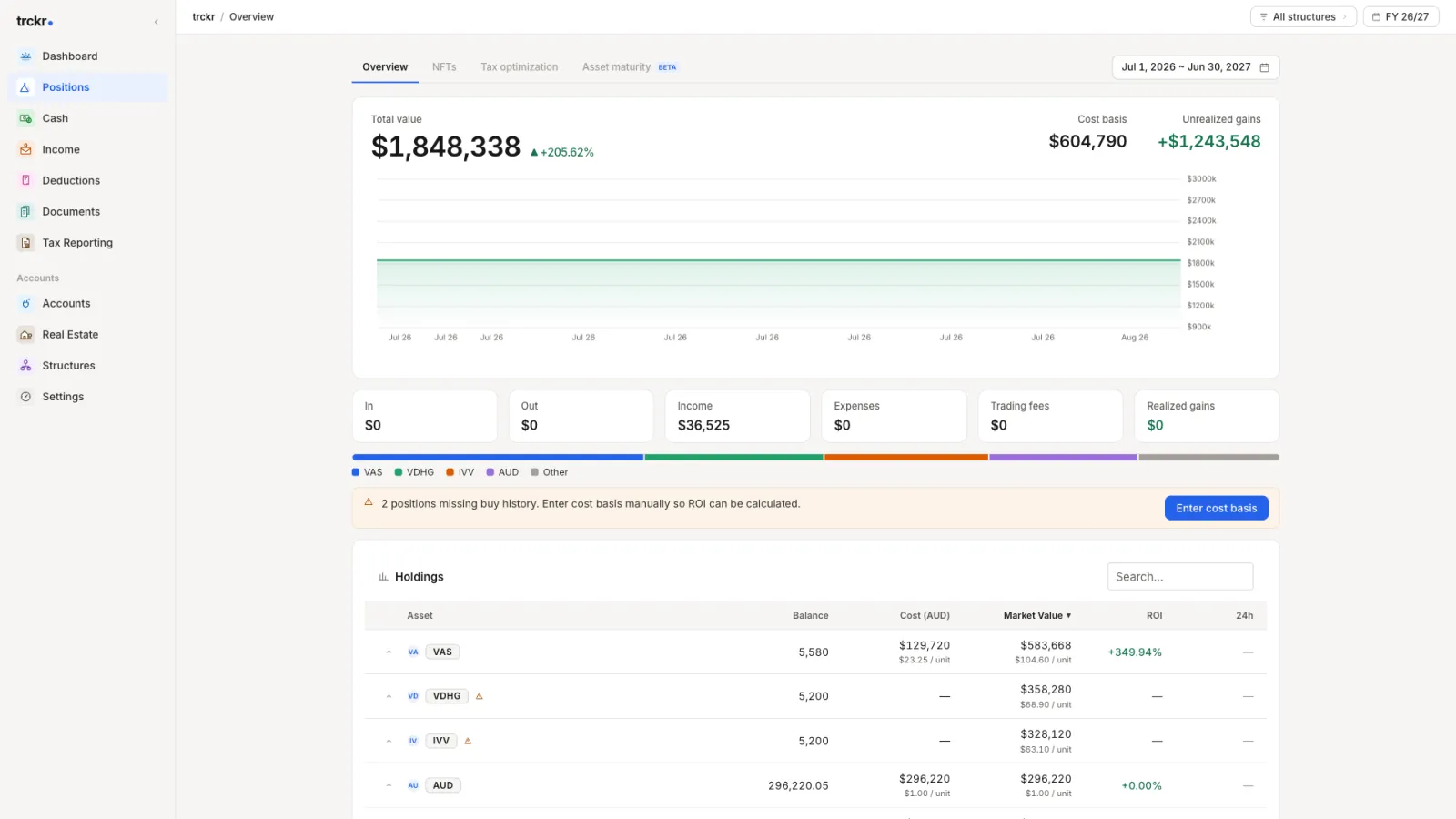The image size is (1456, 819).
Task: Click the trckr logo
Action: coord(35,21)
